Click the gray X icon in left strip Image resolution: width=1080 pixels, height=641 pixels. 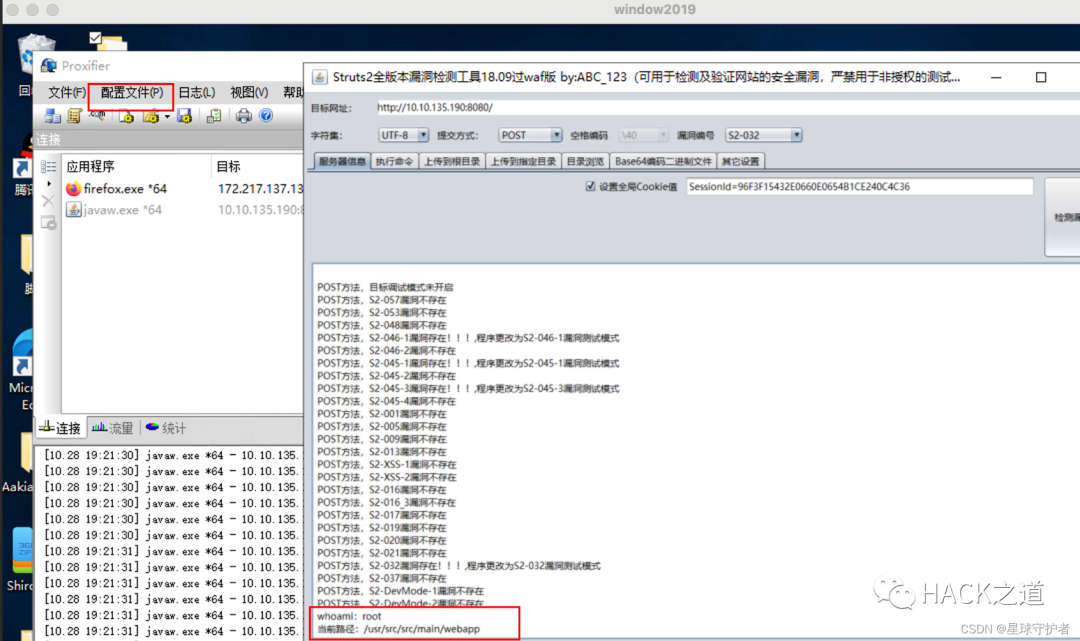click(48, 201)
